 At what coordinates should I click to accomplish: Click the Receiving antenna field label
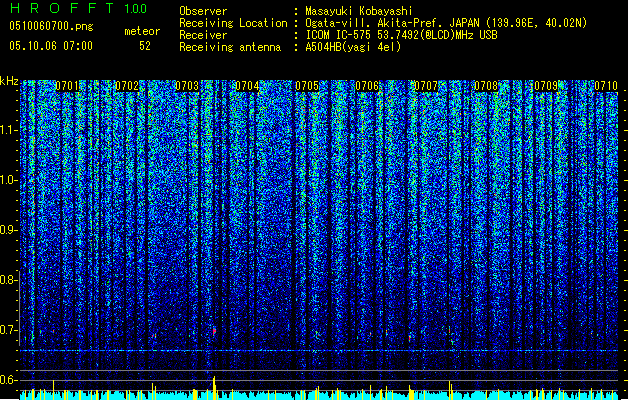(230, 47)
